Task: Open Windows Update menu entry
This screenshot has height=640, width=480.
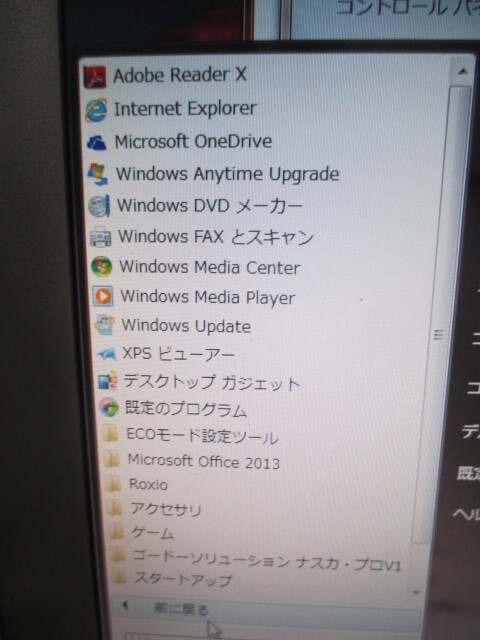Action: (187, 326)
